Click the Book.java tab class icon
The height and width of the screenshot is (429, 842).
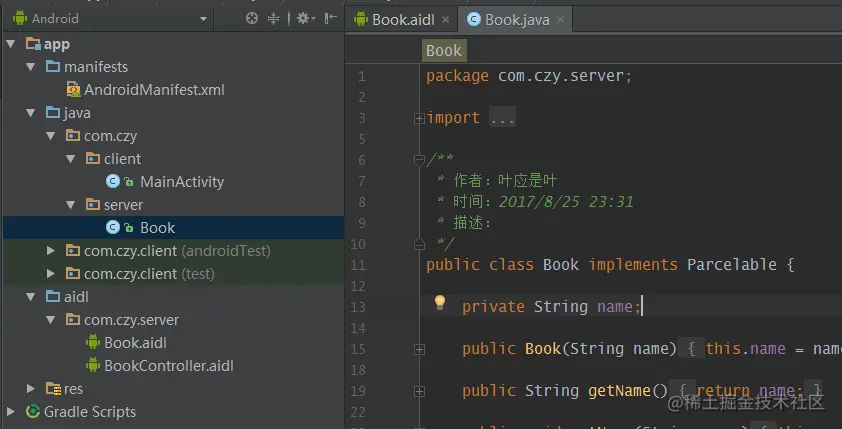pyautogui.click(x=474, y=20)
